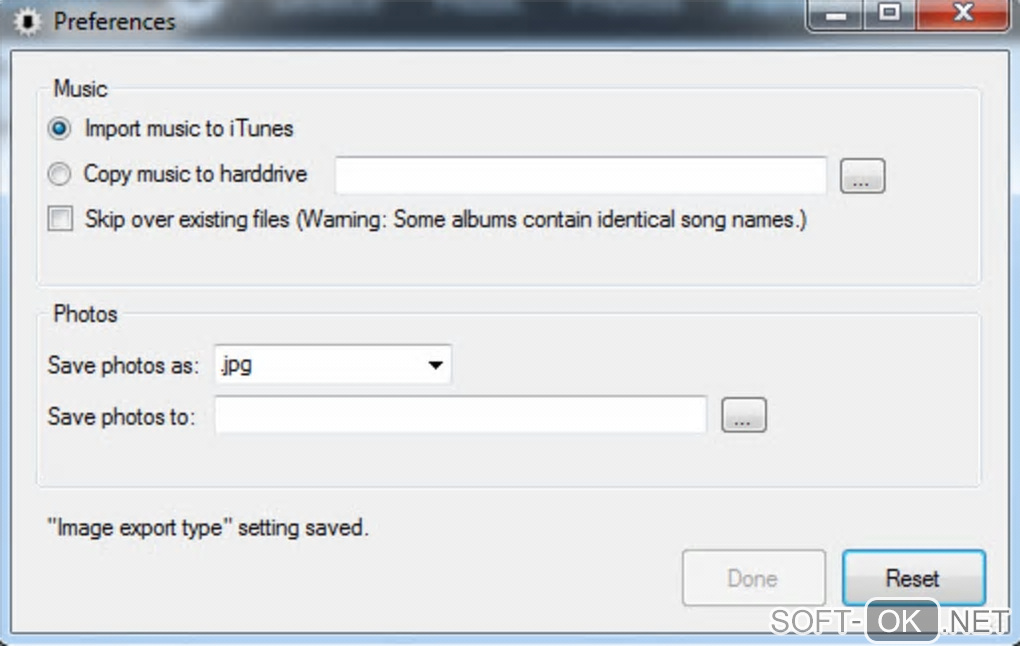Click the Music group label
The width and height of the screenshot is (1020, 646).
click(80, 88)
